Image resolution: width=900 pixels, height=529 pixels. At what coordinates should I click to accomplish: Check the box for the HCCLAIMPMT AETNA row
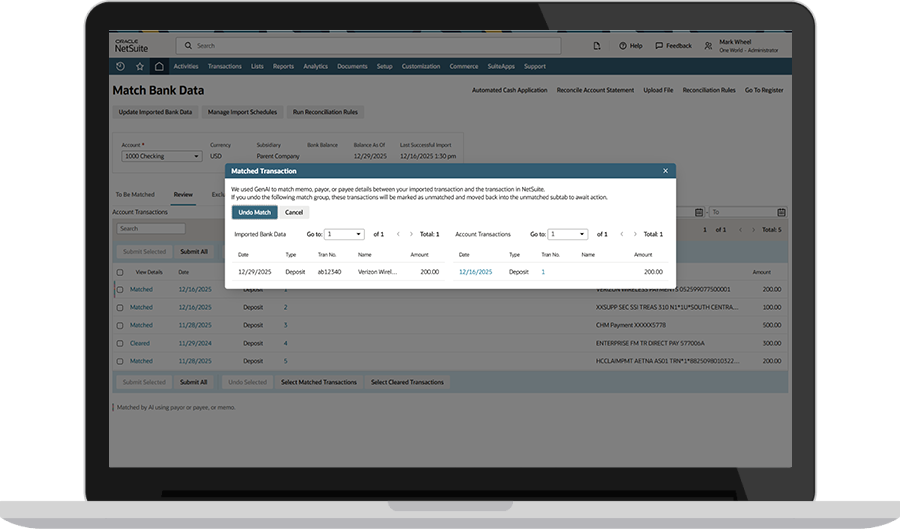(120, 361)
